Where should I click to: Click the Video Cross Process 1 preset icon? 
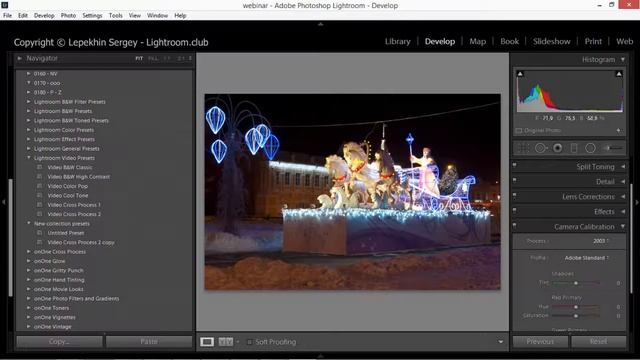click(x=40, y=205)
